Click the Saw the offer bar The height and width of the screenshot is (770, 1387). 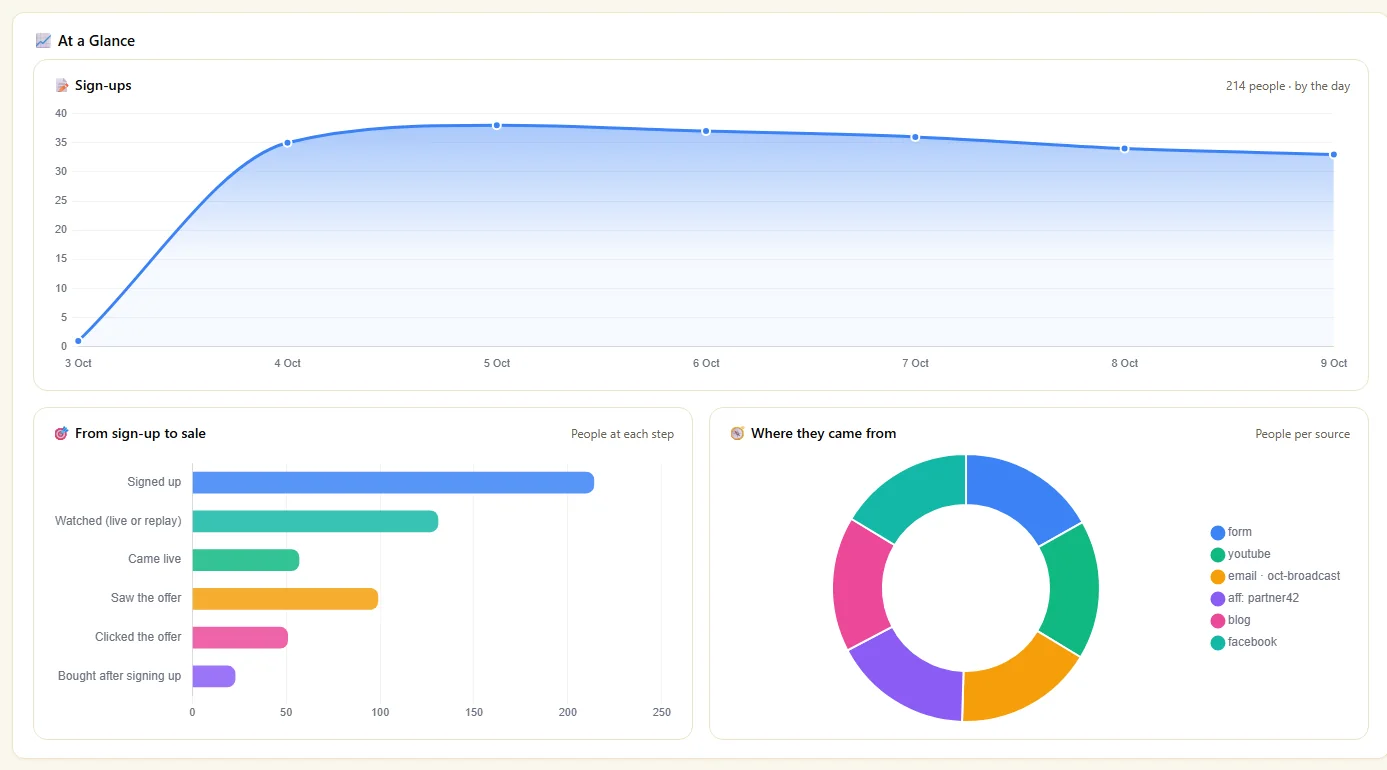[x=285, y=598]
